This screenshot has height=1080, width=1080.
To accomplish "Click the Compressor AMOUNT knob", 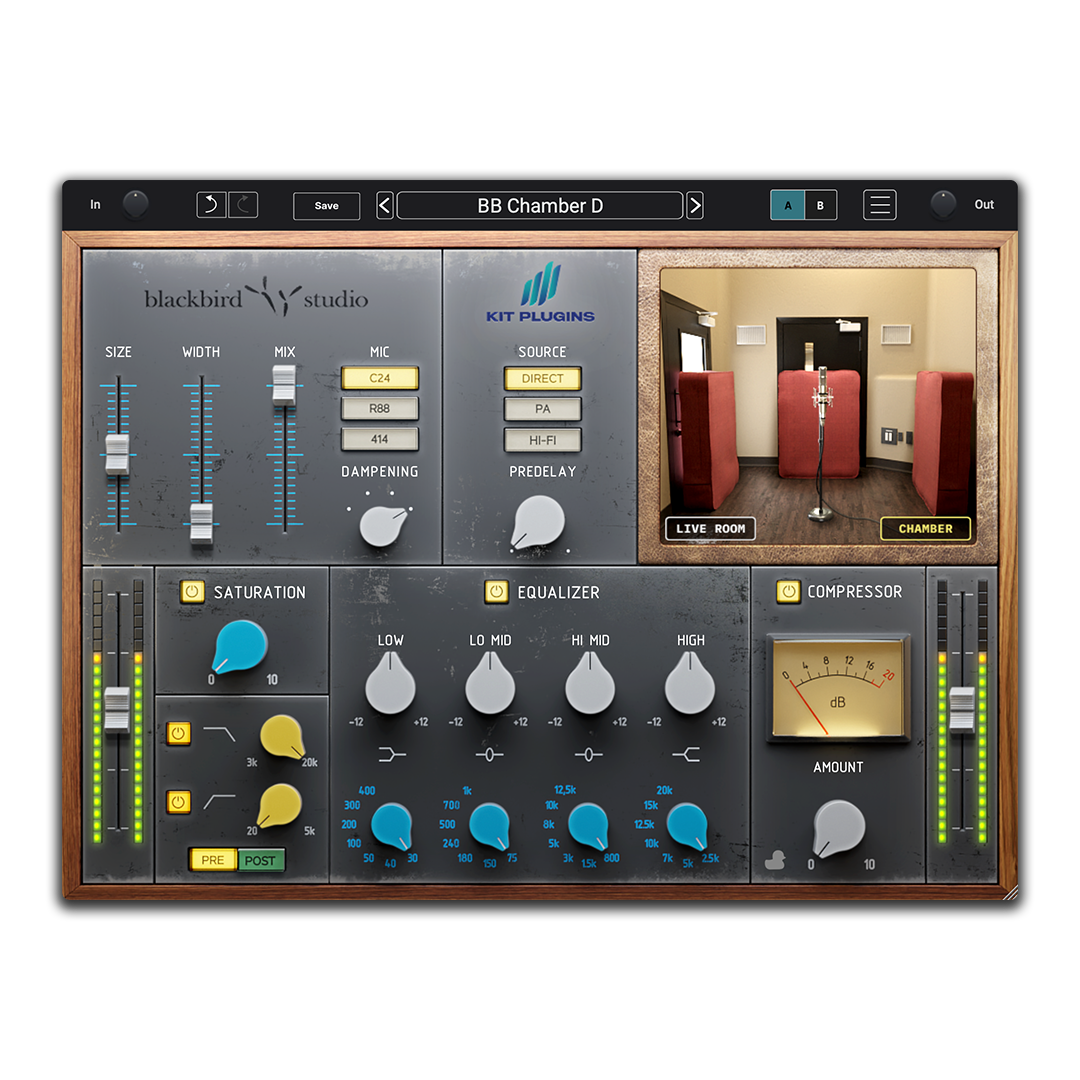I will 839,827.
